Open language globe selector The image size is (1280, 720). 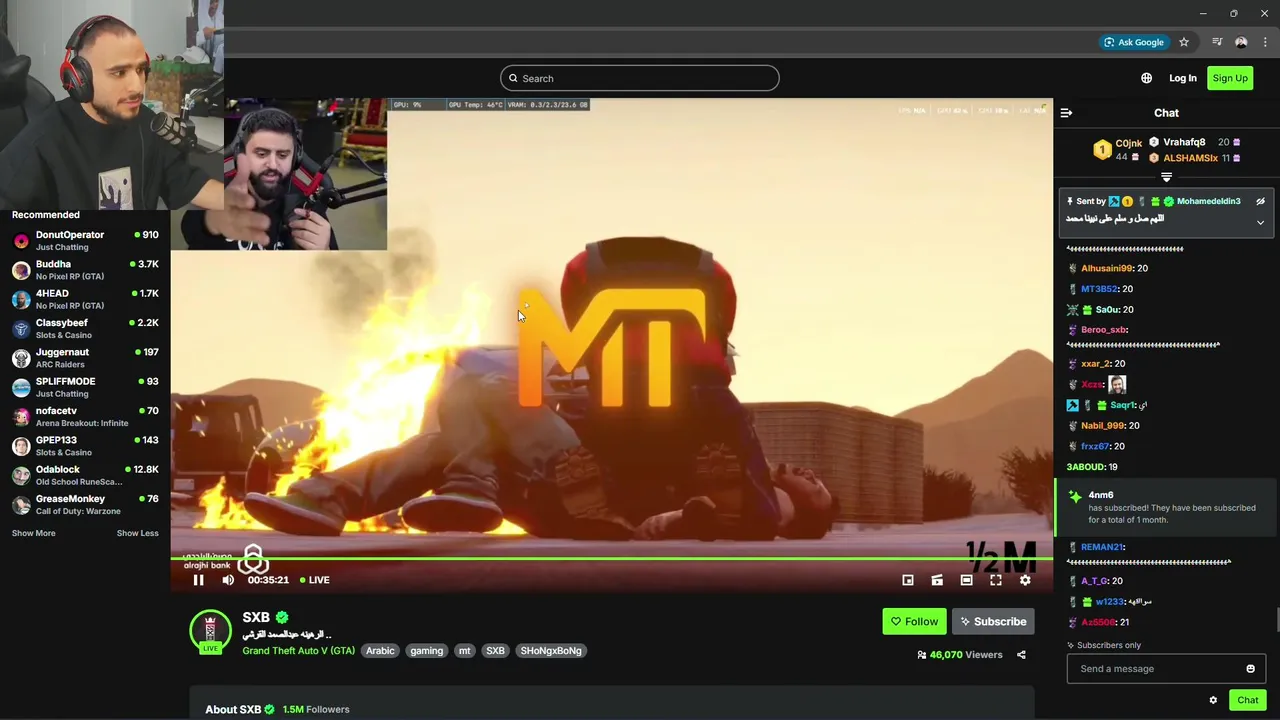point(1146,78)
